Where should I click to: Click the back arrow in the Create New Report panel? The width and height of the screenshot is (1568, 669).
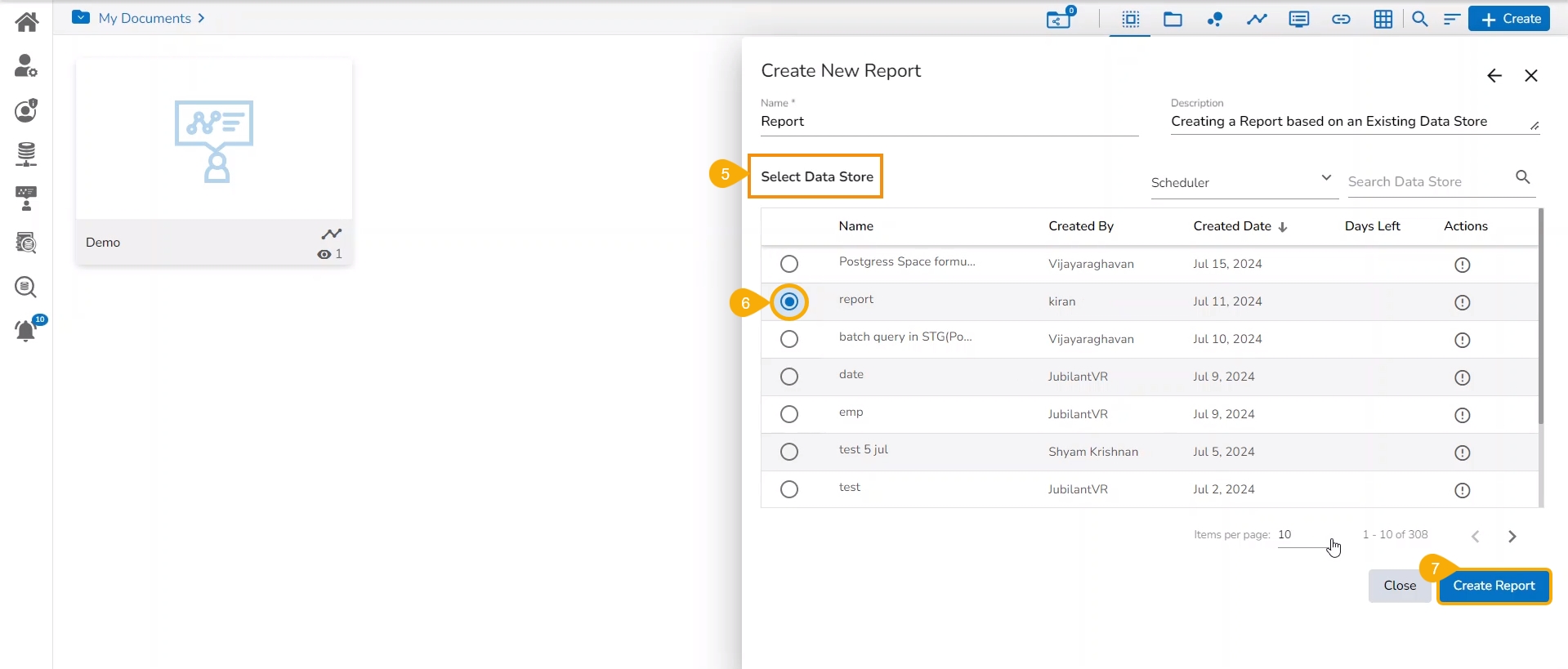coord(1494,76)
